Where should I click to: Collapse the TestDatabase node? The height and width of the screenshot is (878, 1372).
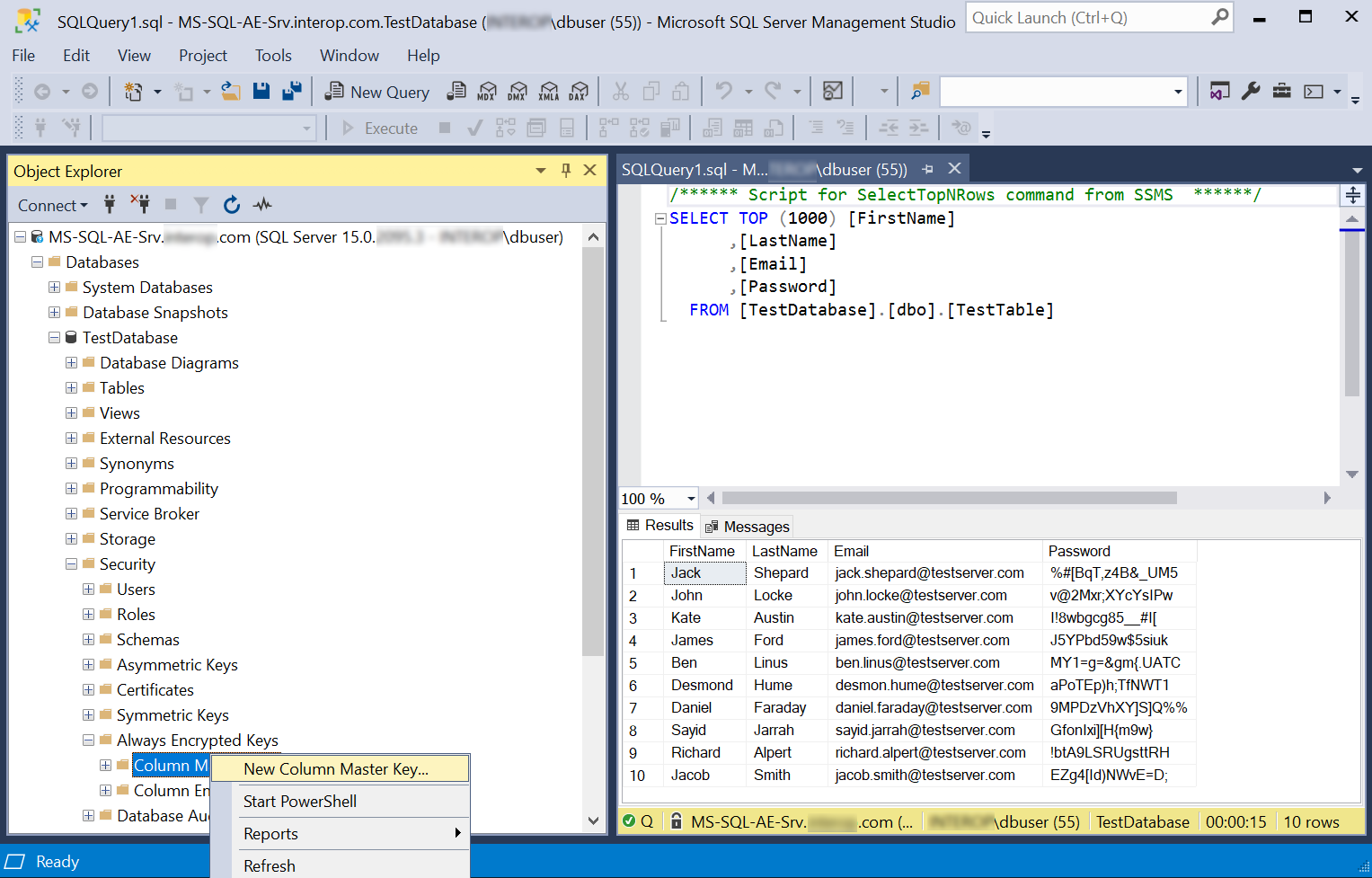(x=54, y=338)
